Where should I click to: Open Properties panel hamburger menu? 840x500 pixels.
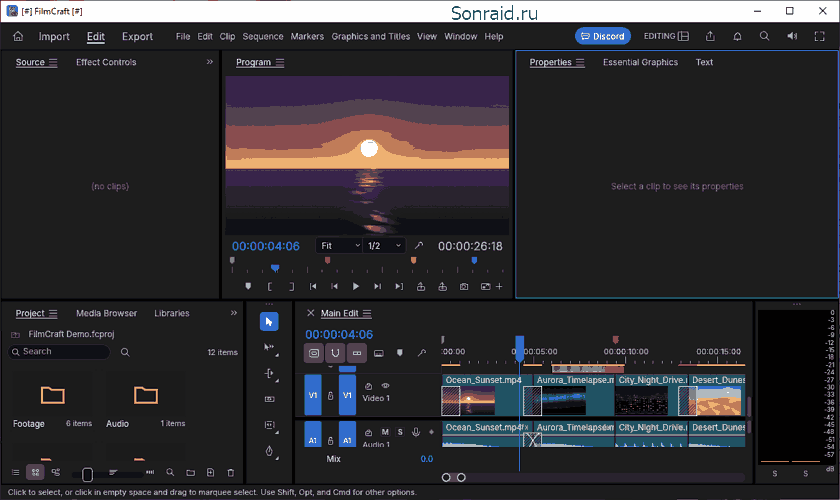580,62
